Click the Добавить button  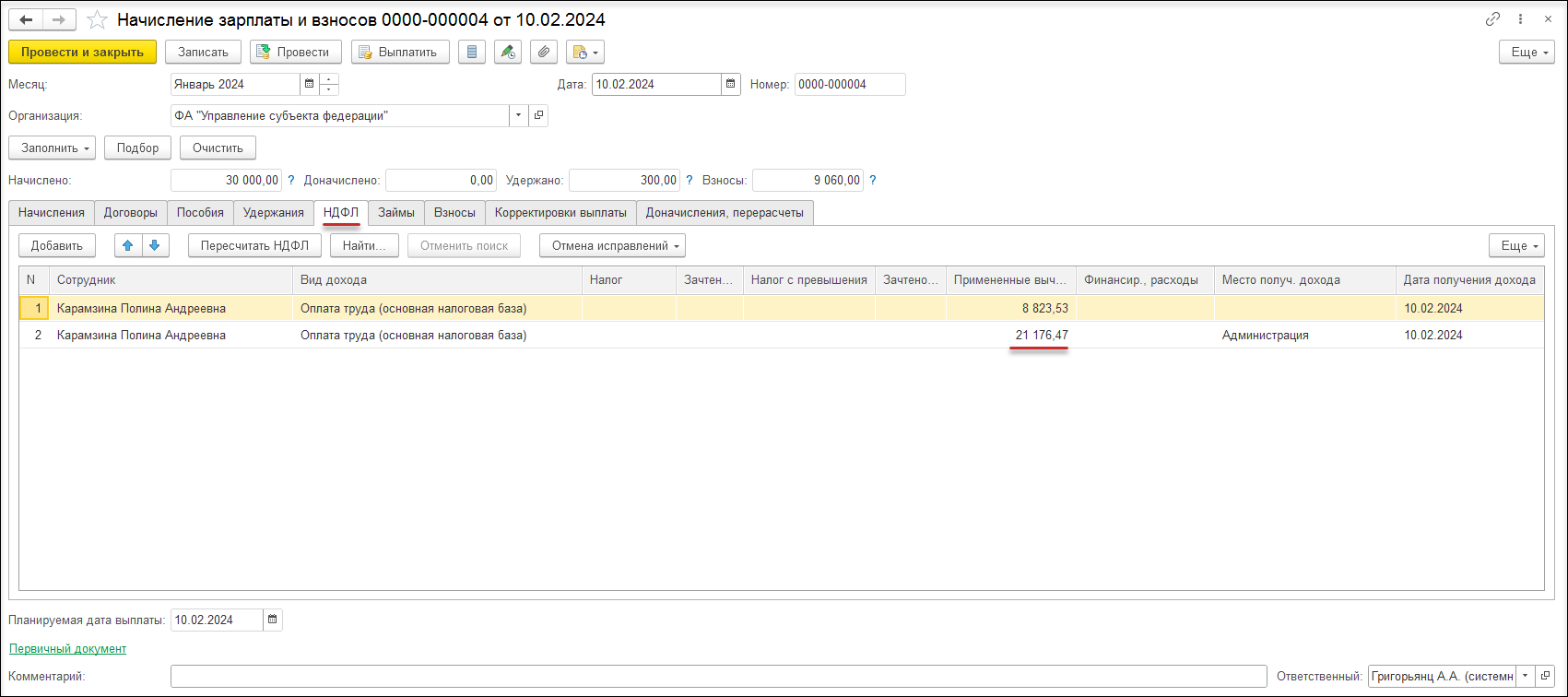[x=57, y=245]
